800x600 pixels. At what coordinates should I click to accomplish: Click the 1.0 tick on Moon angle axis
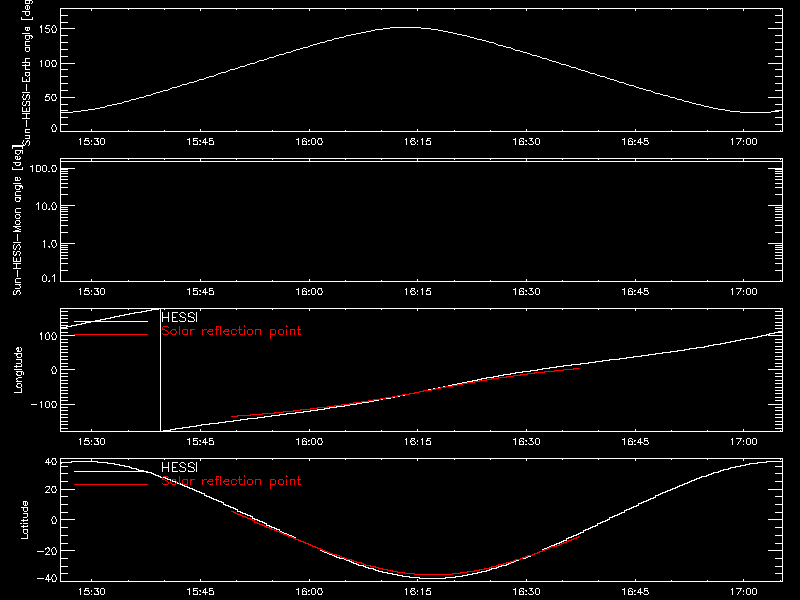[x=49, y=244]
